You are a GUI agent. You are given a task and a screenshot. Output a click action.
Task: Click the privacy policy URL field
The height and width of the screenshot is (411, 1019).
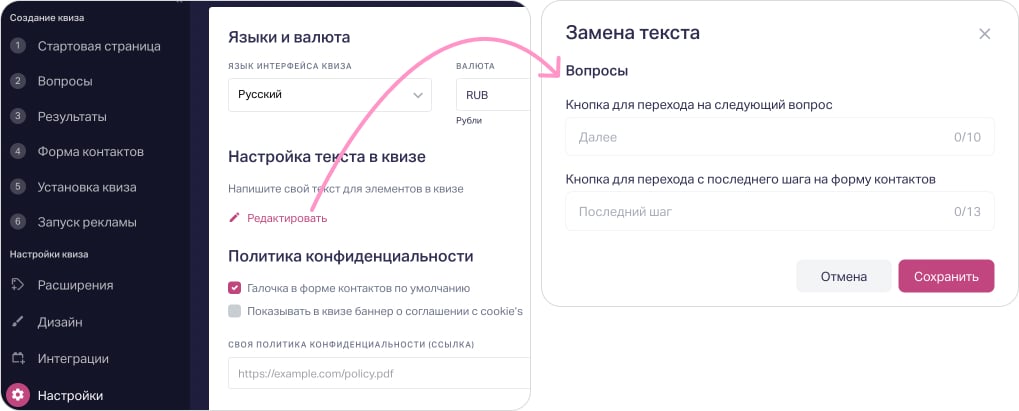tap(379, 373)
